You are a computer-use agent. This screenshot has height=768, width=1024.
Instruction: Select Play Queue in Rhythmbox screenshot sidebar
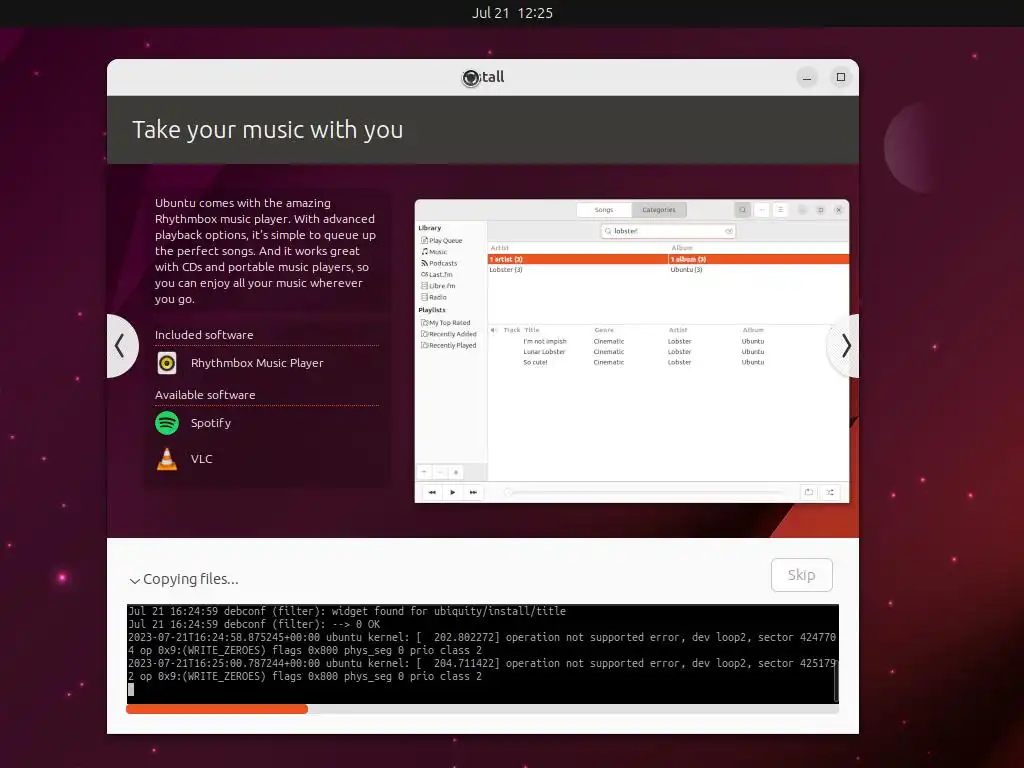click(x=442, y=240)
